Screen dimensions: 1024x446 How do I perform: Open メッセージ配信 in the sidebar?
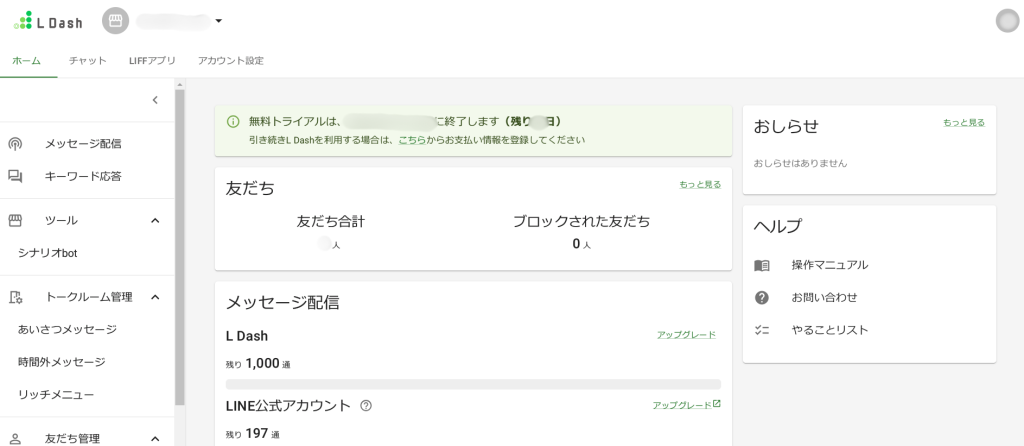pos(83,144)
